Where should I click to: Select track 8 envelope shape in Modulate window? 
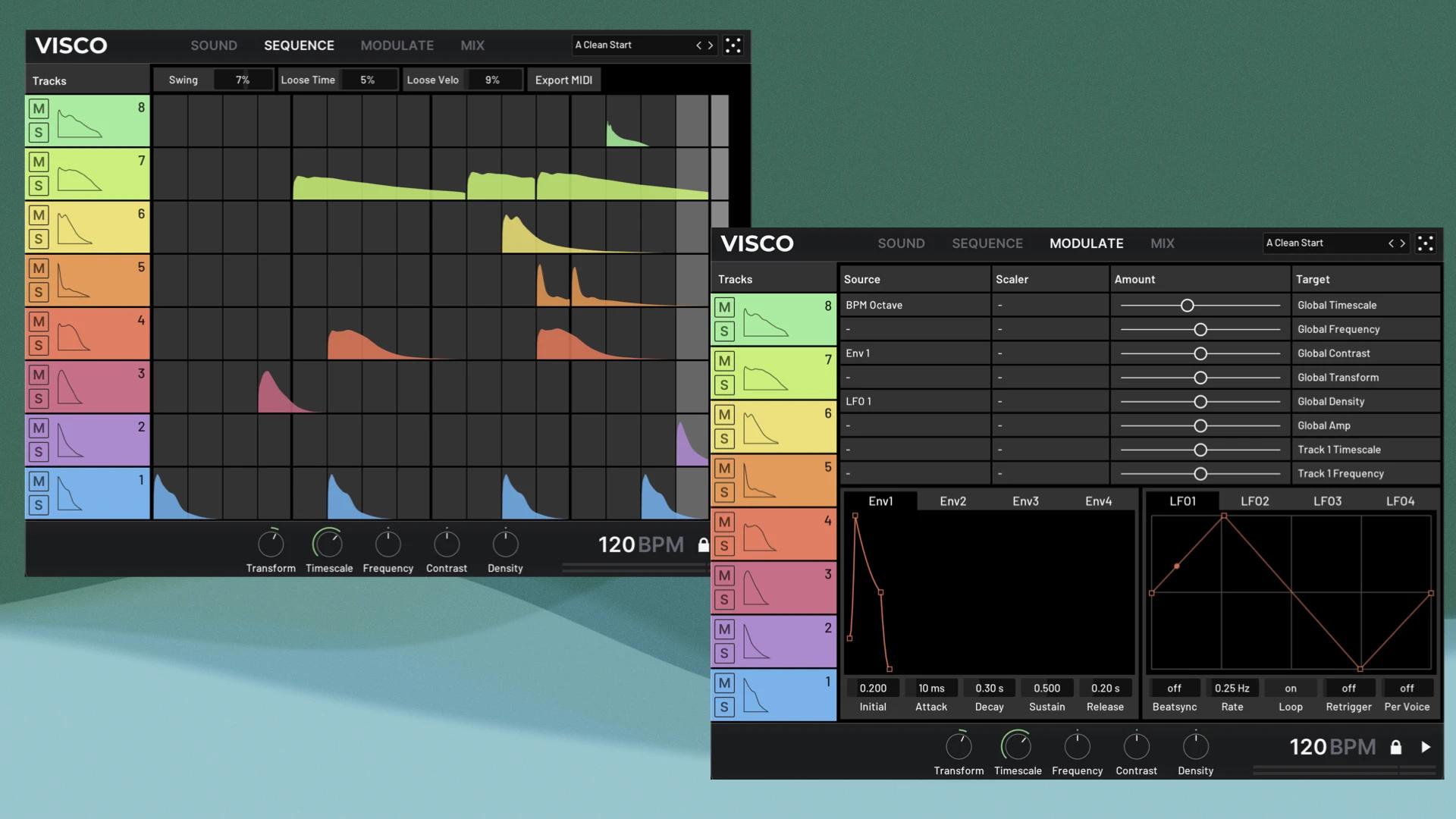[x=765, y=322]
